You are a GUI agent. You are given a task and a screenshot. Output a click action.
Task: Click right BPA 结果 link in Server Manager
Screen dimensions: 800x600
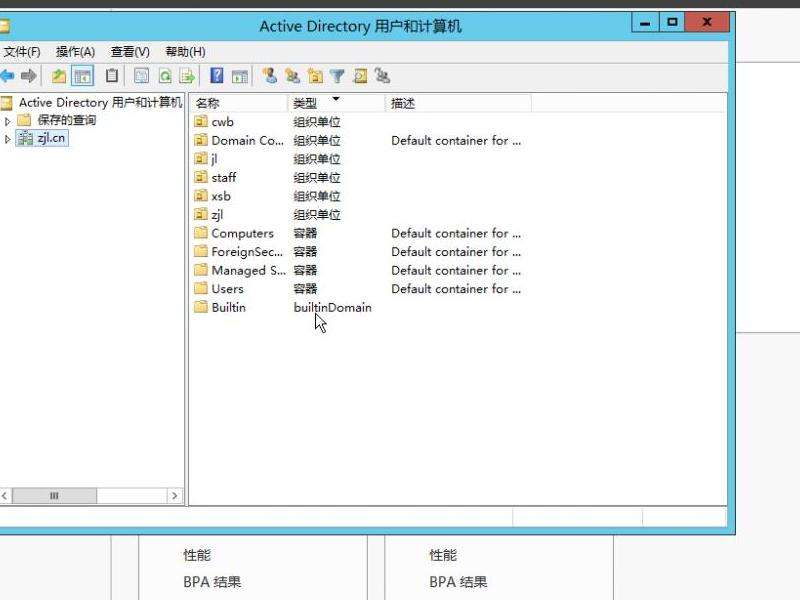tap(458, 582)
